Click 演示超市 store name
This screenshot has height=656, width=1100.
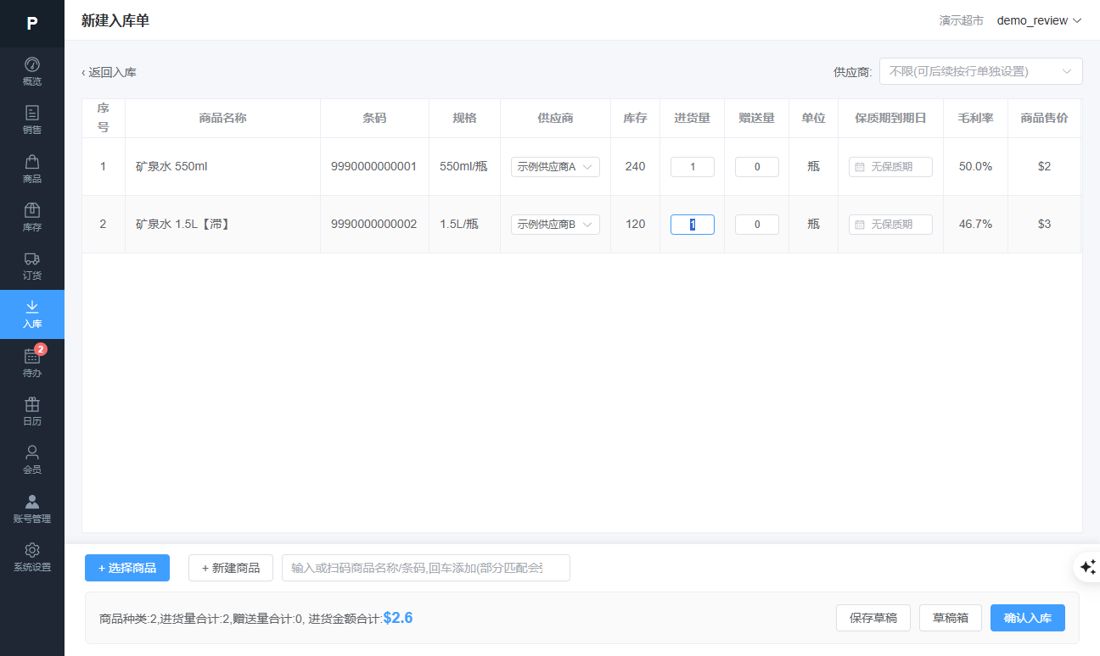pyautogui.click(x=961, y=20)
